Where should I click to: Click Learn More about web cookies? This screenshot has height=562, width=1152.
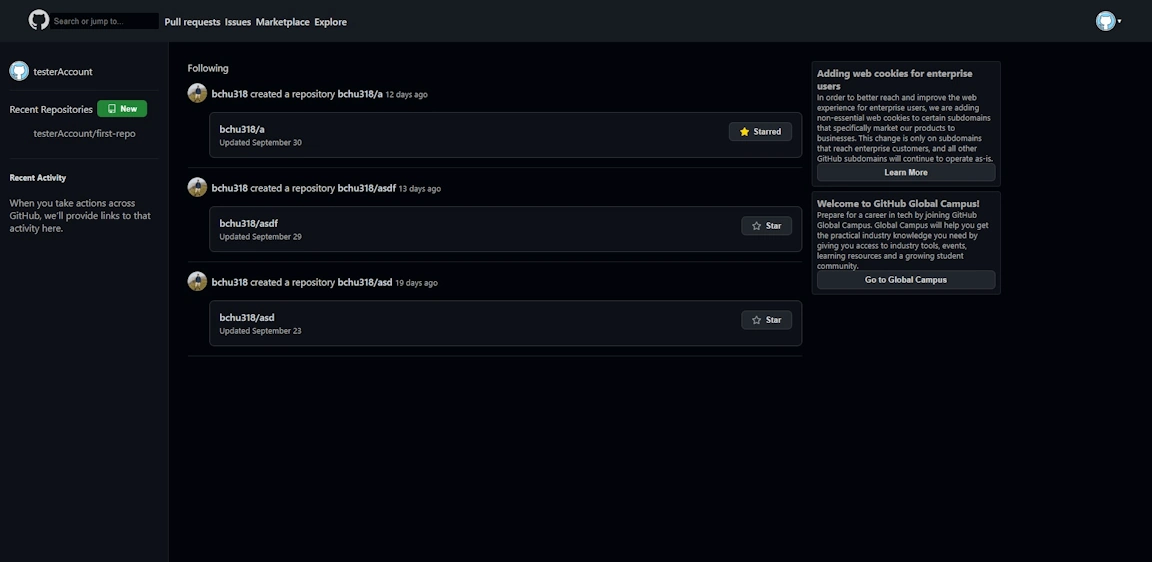pyautogui.click(x=905, y=173)
